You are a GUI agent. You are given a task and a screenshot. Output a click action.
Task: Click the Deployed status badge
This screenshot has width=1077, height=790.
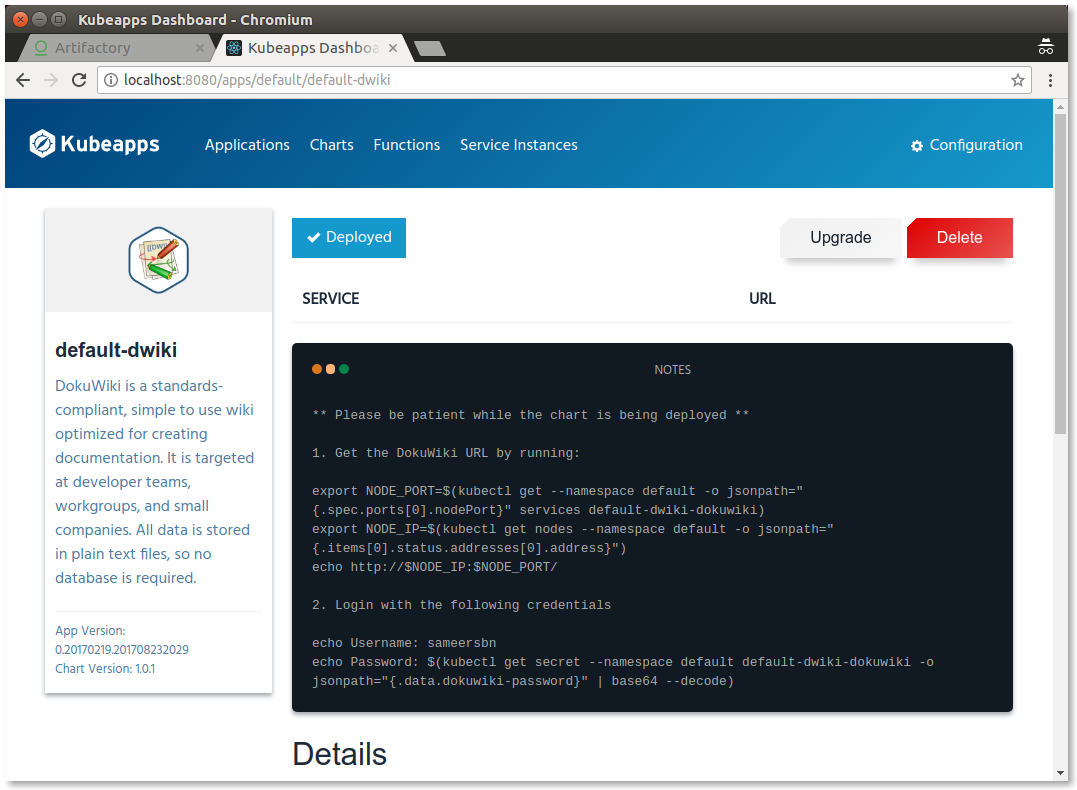349,238
